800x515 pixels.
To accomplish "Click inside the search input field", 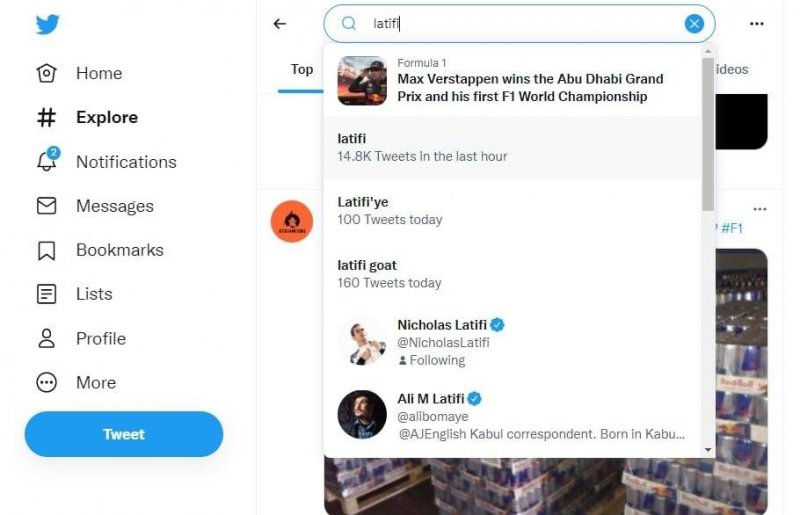I will (520, 24).
